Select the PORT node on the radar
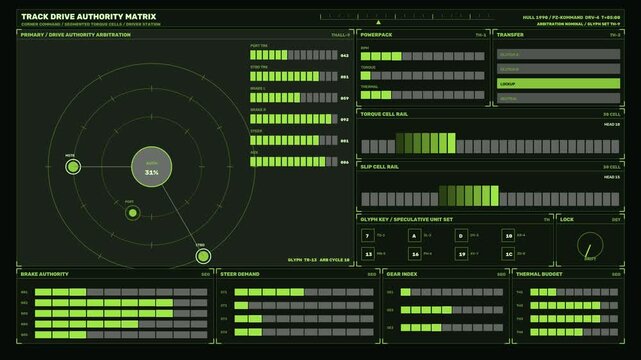Image resolution: width=641 pixels, height=360 pixels. click(132, 213)
